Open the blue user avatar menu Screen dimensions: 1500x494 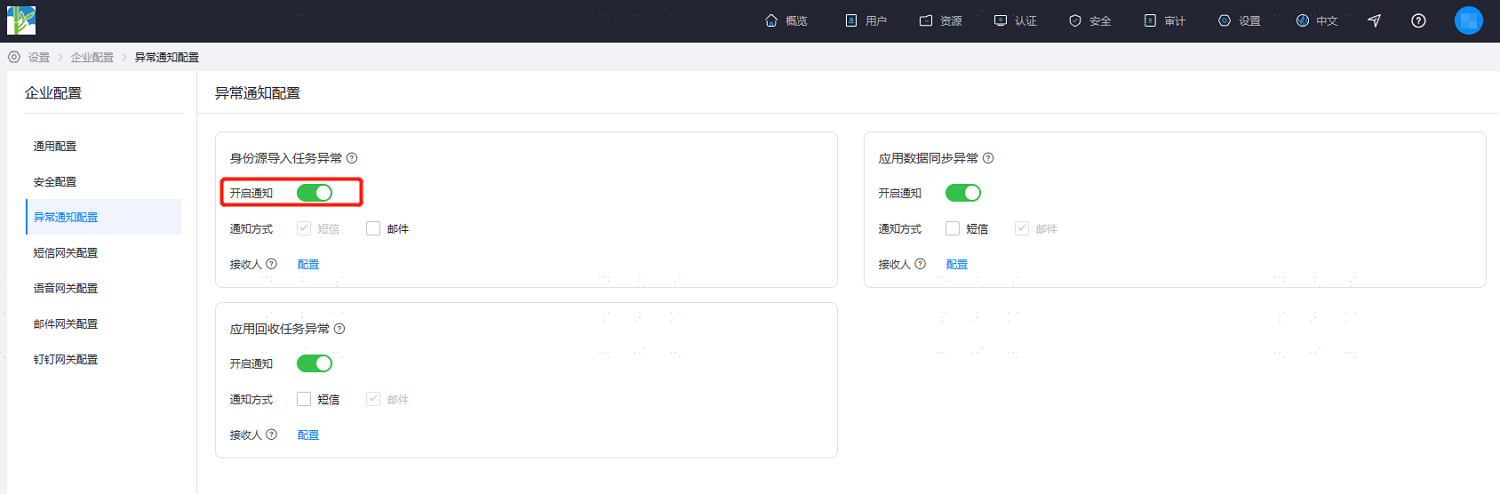tap(1468, 21)
